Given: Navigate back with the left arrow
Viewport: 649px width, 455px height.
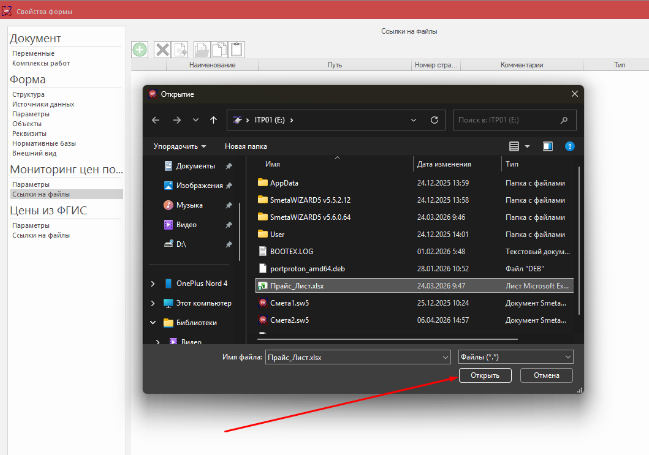Looking at the screenshot, I should [x=156, y=120].
